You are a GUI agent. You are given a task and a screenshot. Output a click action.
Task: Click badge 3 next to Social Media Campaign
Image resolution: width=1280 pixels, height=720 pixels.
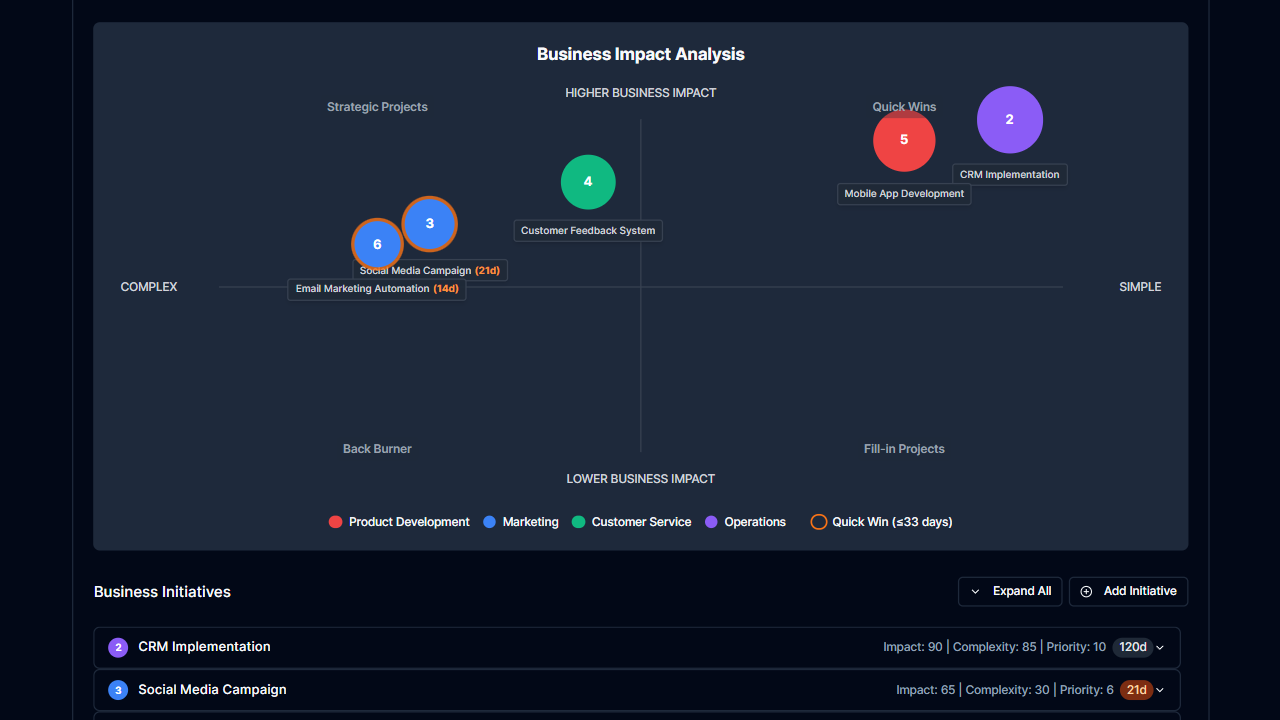[x=118, y=690]
